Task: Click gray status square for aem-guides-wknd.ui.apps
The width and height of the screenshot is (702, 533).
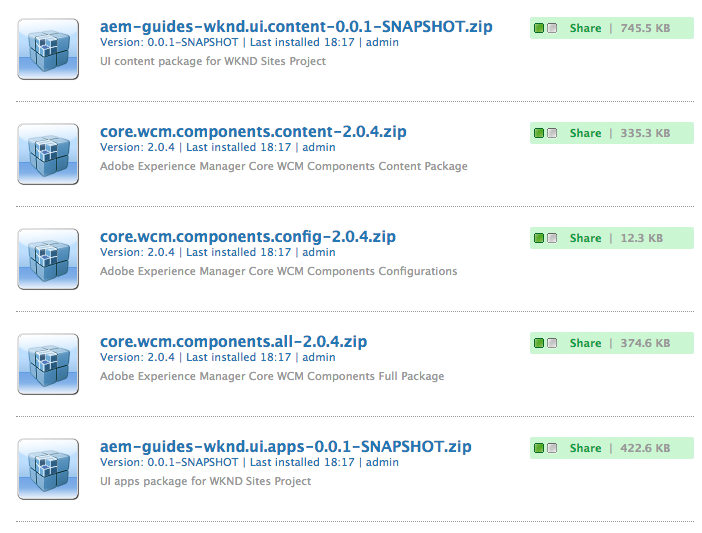Action: click(x=552, y=448)
